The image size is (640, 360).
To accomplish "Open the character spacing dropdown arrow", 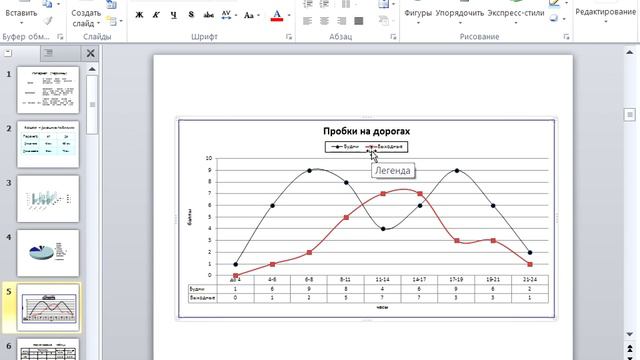I will (236, 16).
